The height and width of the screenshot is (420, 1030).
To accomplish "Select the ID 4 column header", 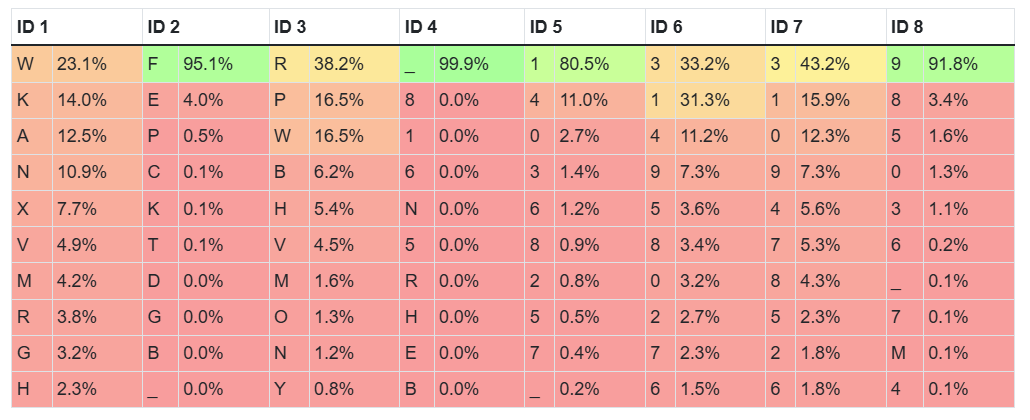I will tap(461, 26).
